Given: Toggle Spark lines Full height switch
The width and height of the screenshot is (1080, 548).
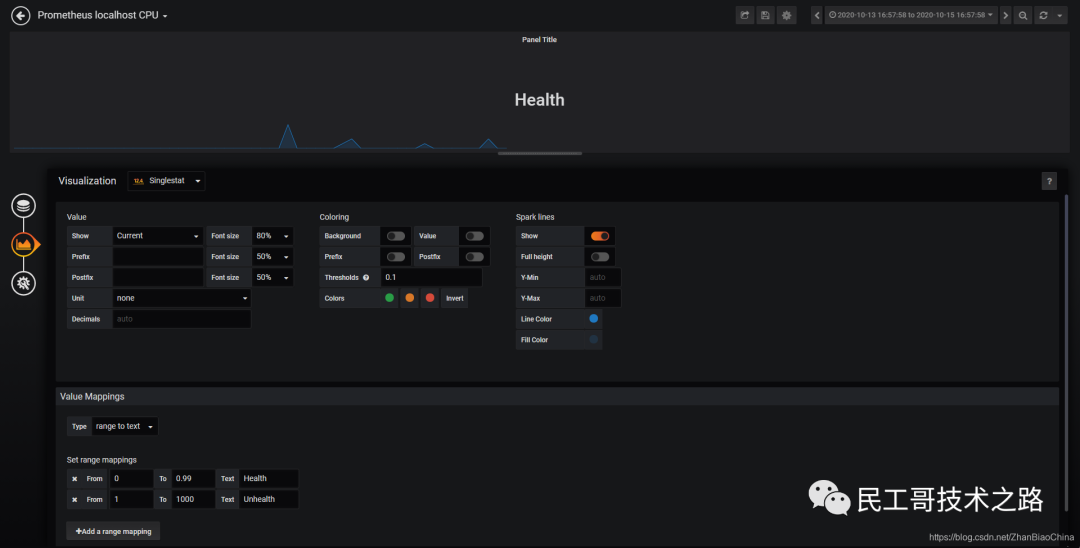Looking at the screenshot, I should coord(600,257).
